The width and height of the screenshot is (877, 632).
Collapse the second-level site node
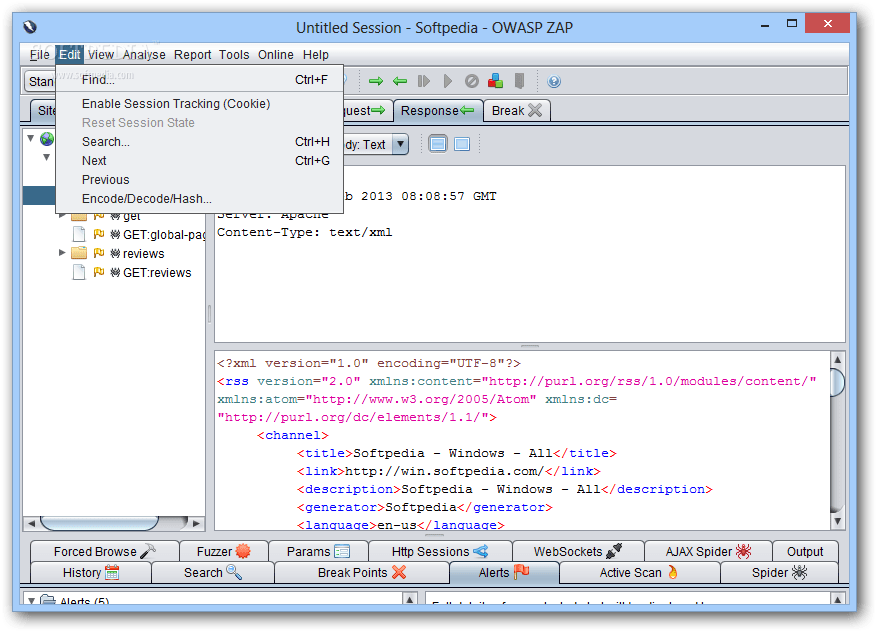(46, 158)
